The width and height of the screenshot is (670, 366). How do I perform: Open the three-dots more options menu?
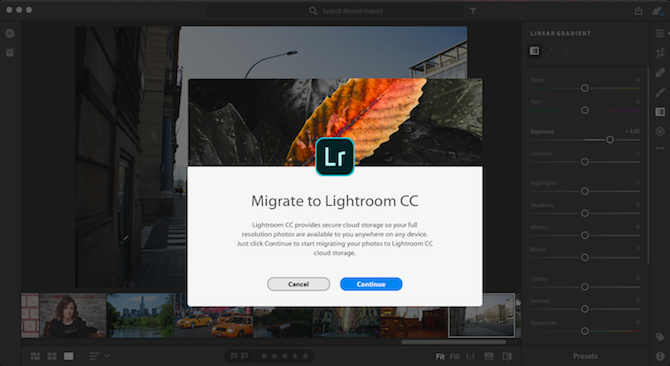660,148
